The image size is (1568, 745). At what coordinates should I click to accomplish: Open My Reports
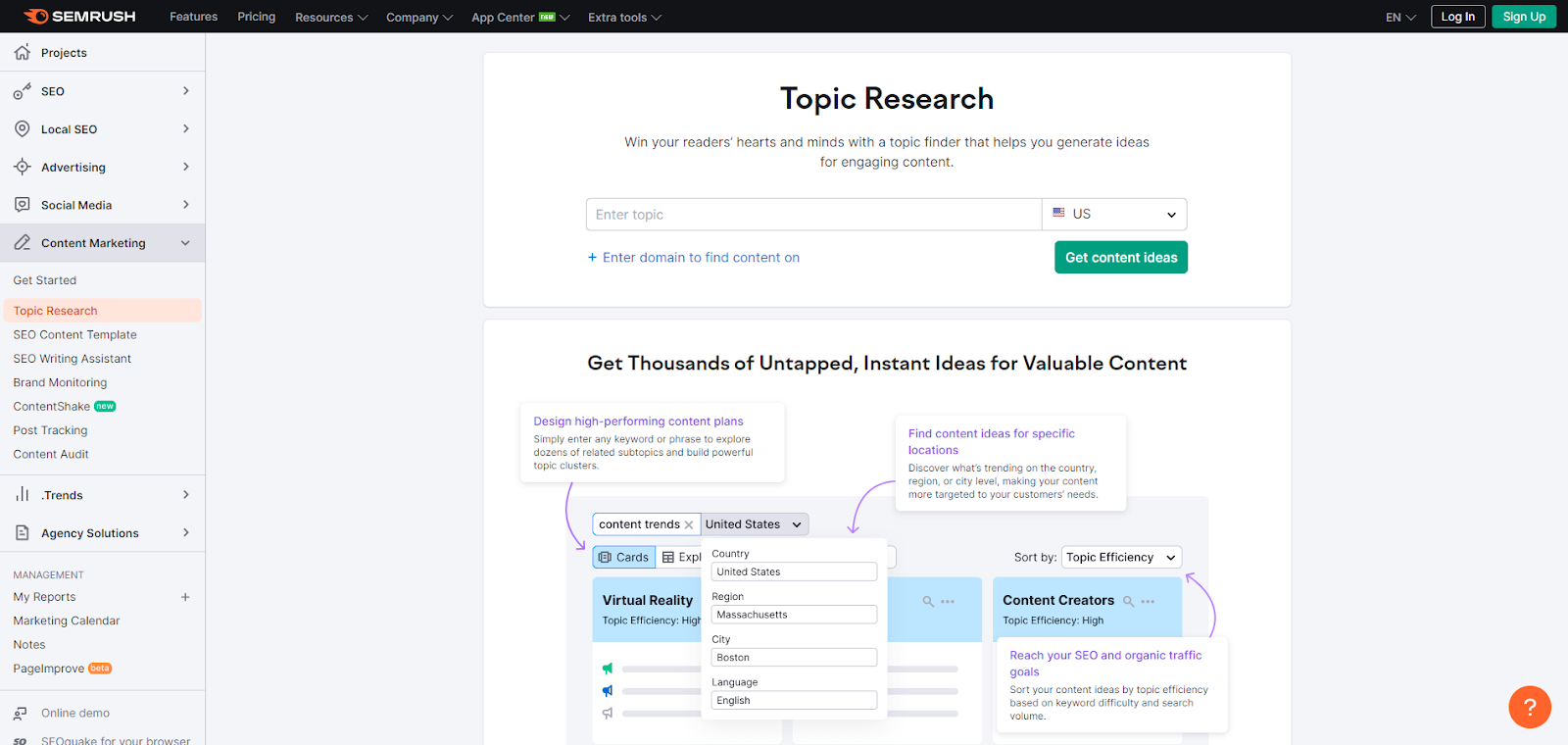point(44,597)
